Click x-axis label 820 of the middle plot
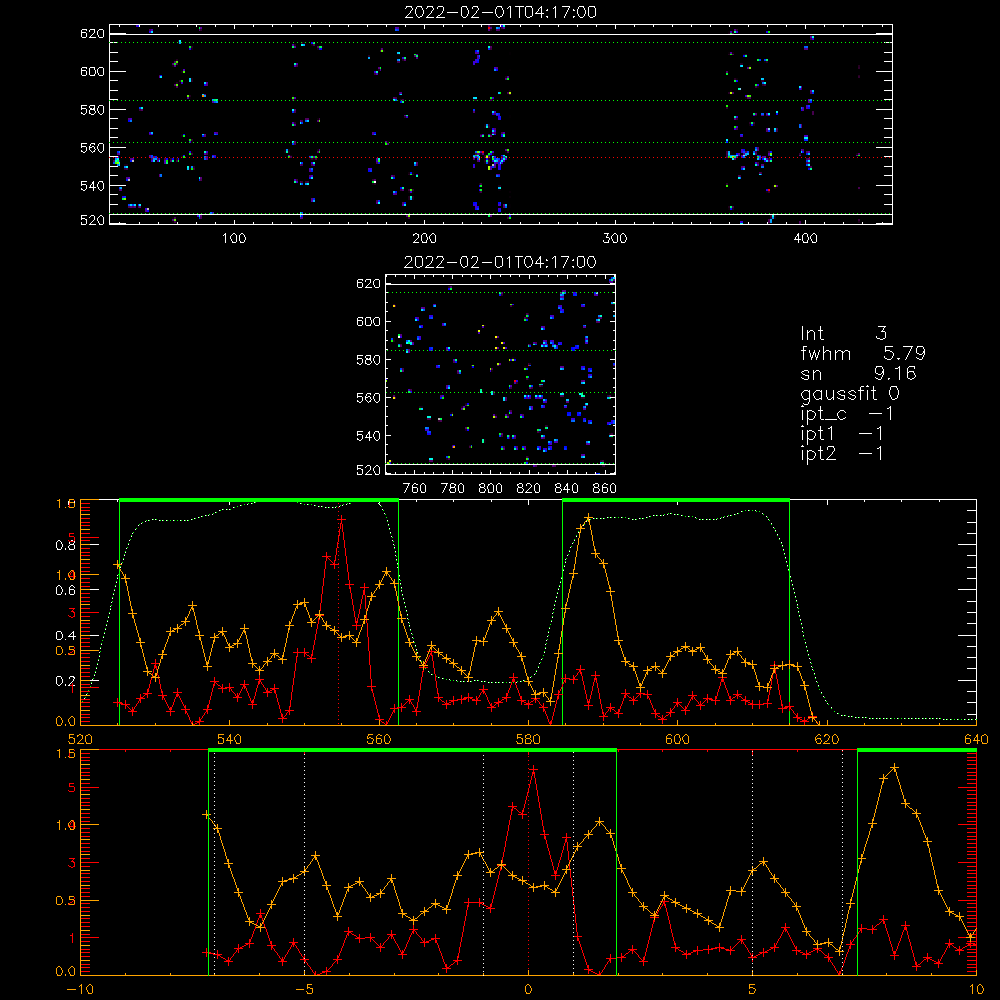 (529, 489)
